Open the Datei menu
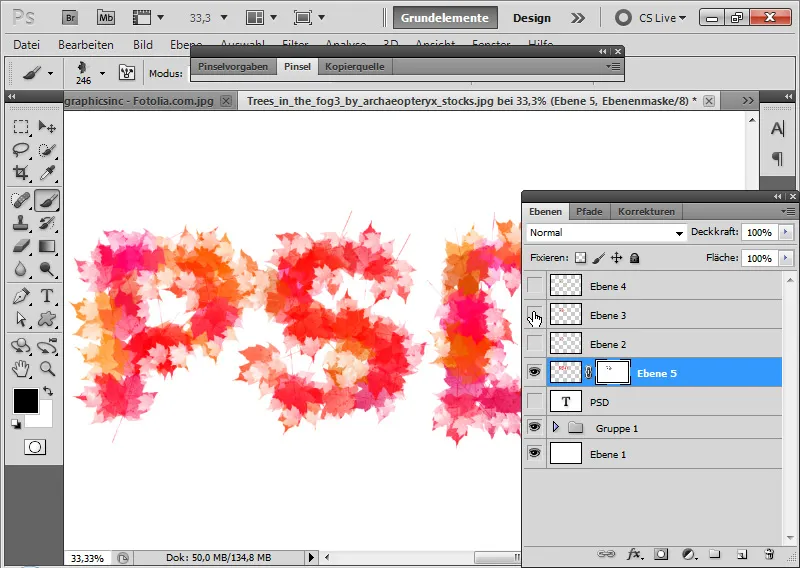 (x=27, y=45)
